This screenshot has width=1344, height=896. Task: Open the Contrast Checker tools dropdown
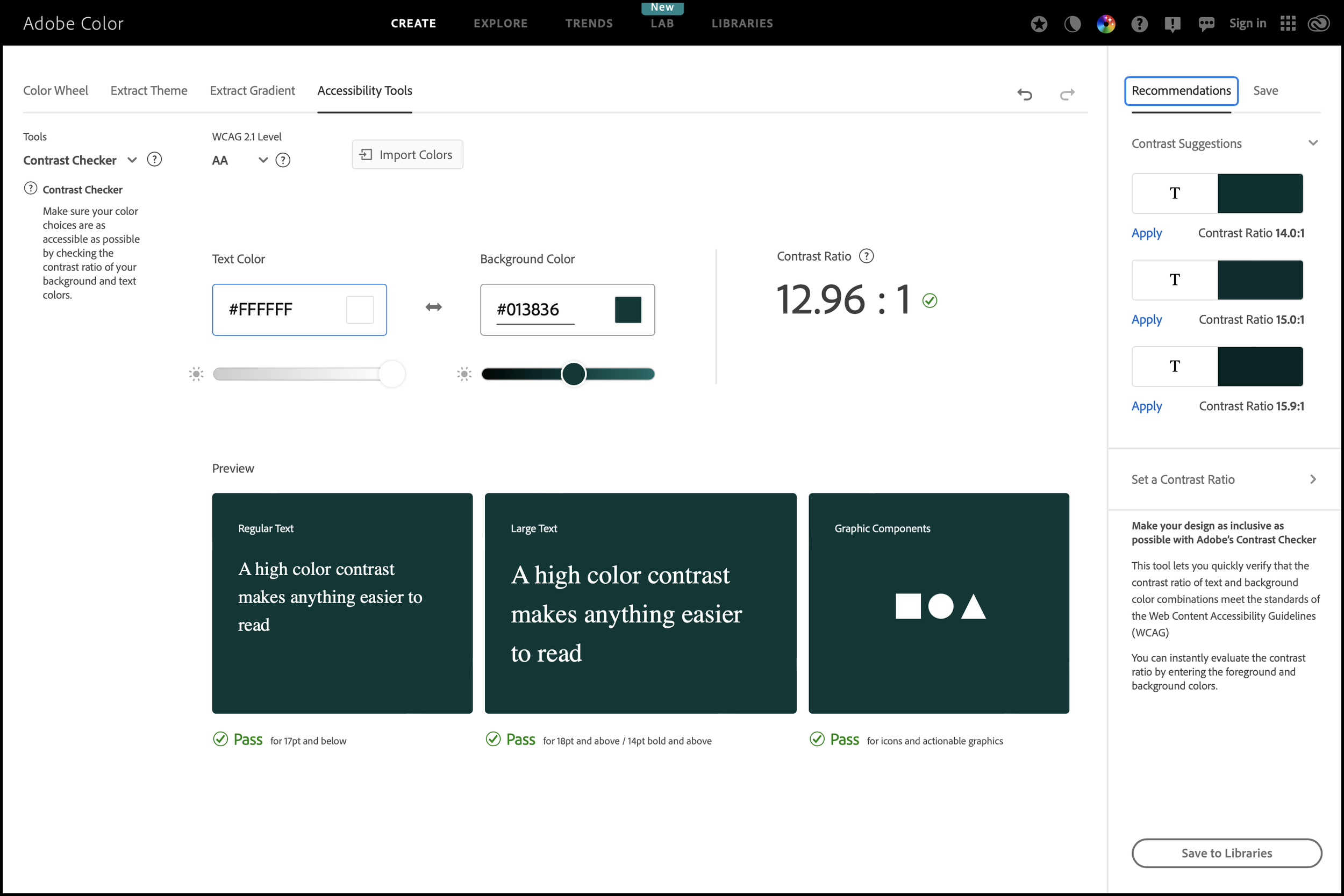point(132,160)
